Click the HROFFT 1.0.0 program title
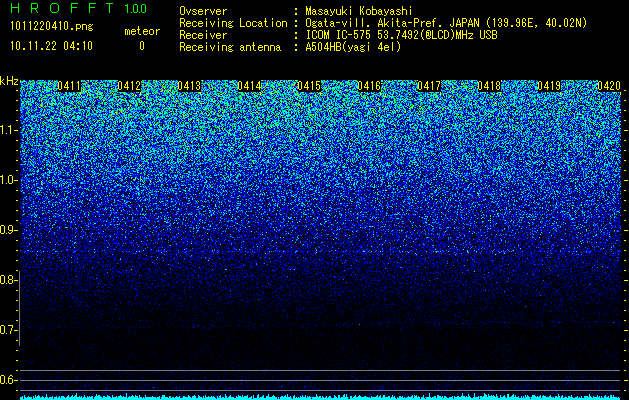This screenshot has width=629, height=400. pos(78,8)
